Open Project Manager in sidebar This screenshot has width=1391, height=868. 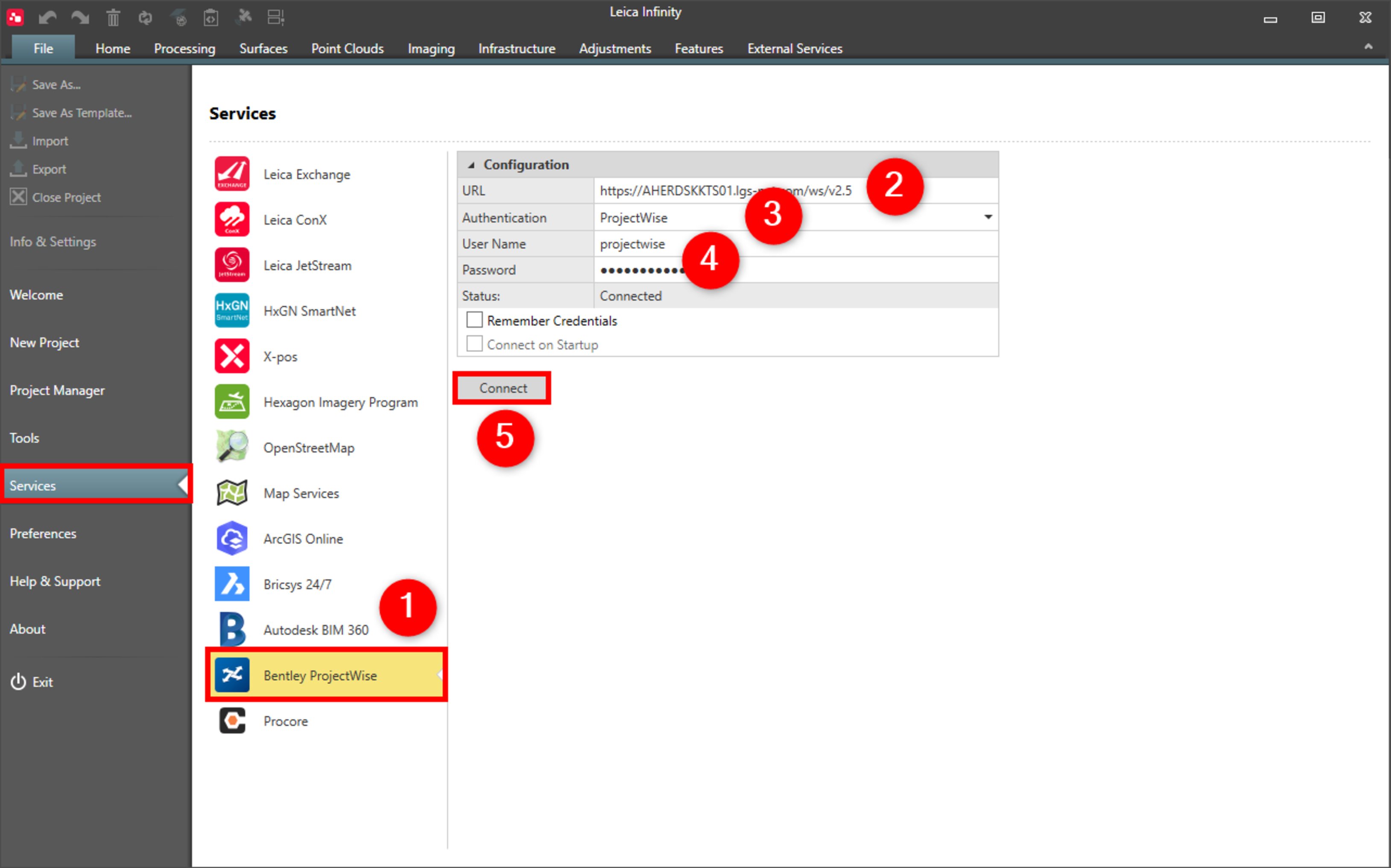57,390
